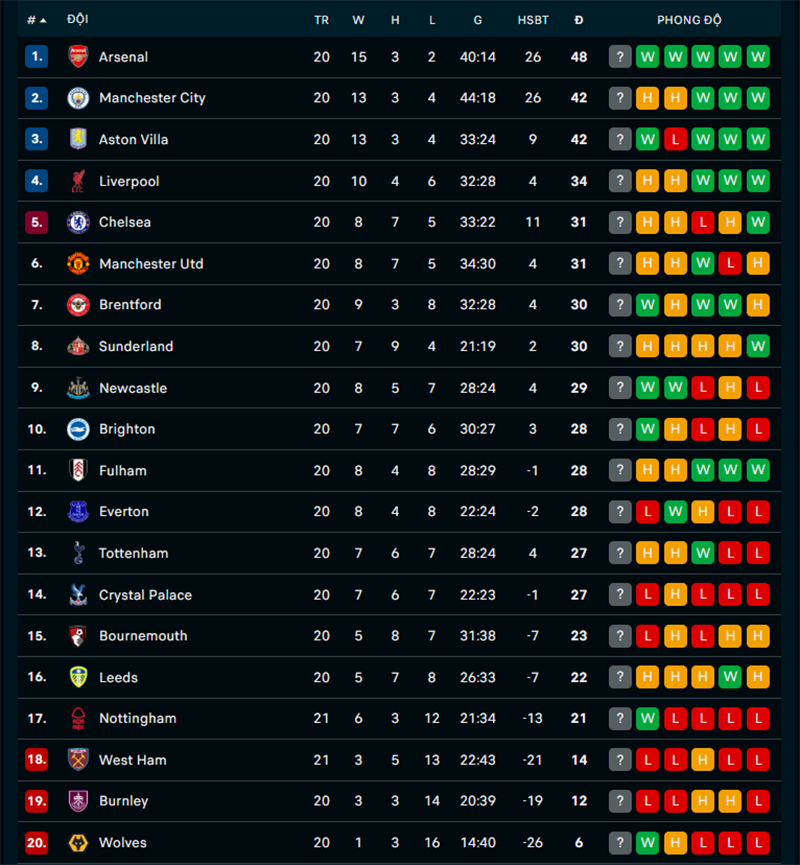Click the Liverpool club crest
Viewport: 800px width, 865px height.
coord(78,181)
